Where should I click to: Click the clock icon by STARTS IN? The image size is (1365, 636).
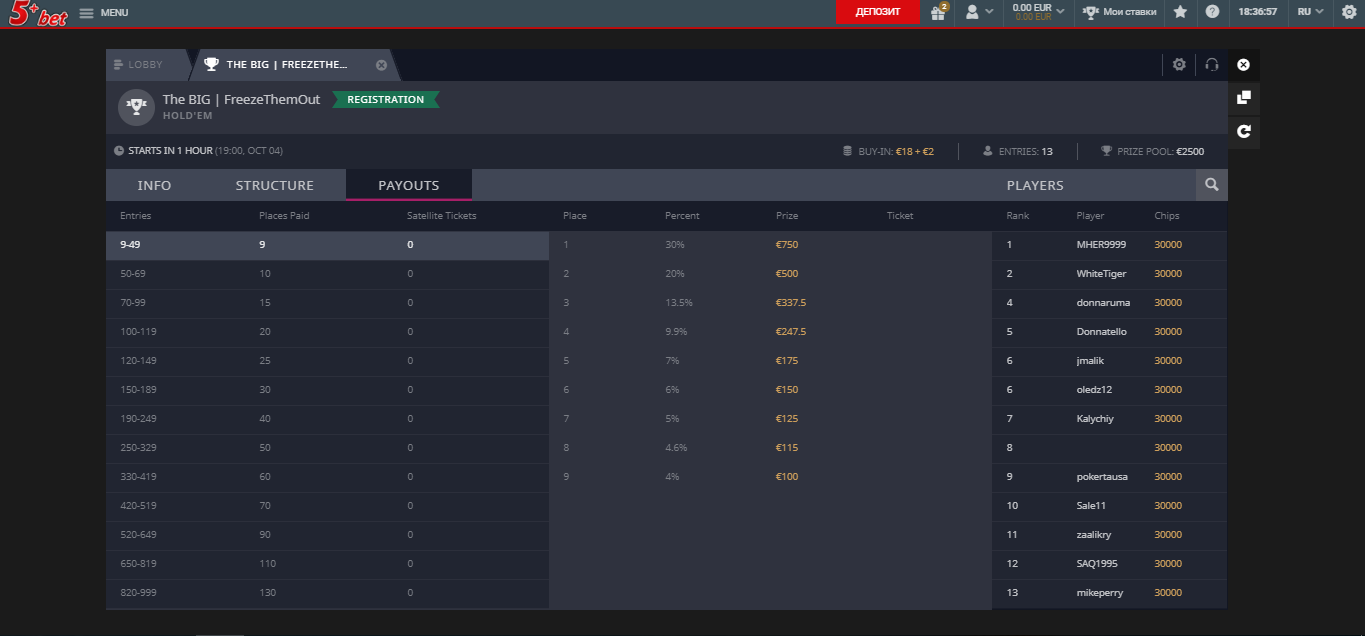pos(119,151)
